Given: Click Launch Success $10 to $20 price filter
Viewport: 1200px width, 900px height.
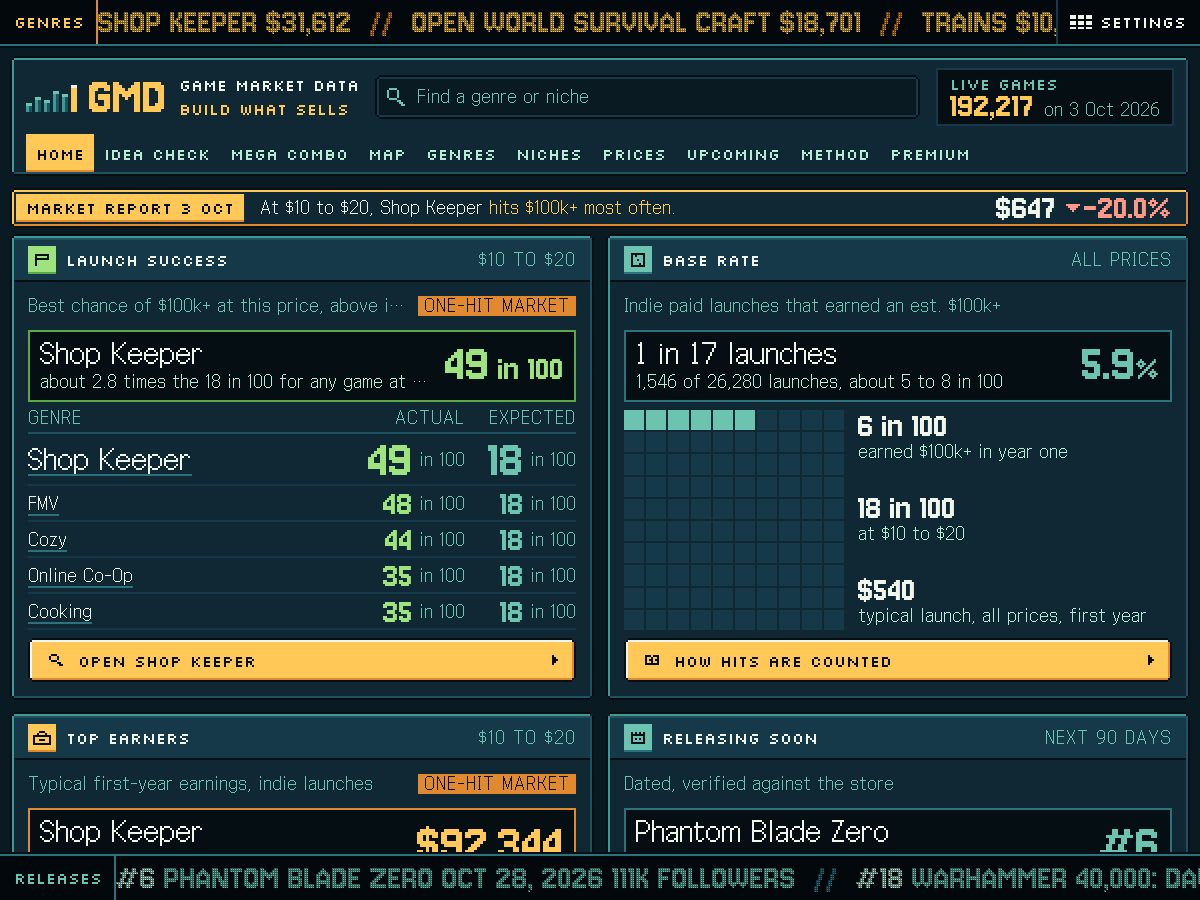Looking at the screenshot, I should click(x=526, y=260).
